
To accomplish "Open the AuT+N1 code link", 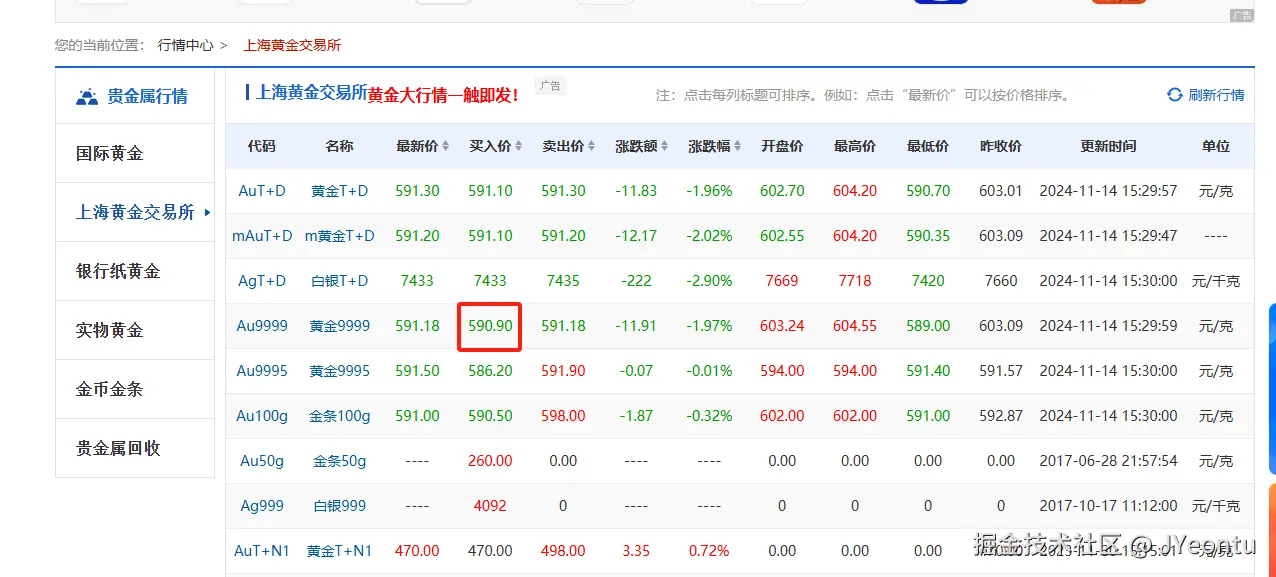I will (262, 551).
